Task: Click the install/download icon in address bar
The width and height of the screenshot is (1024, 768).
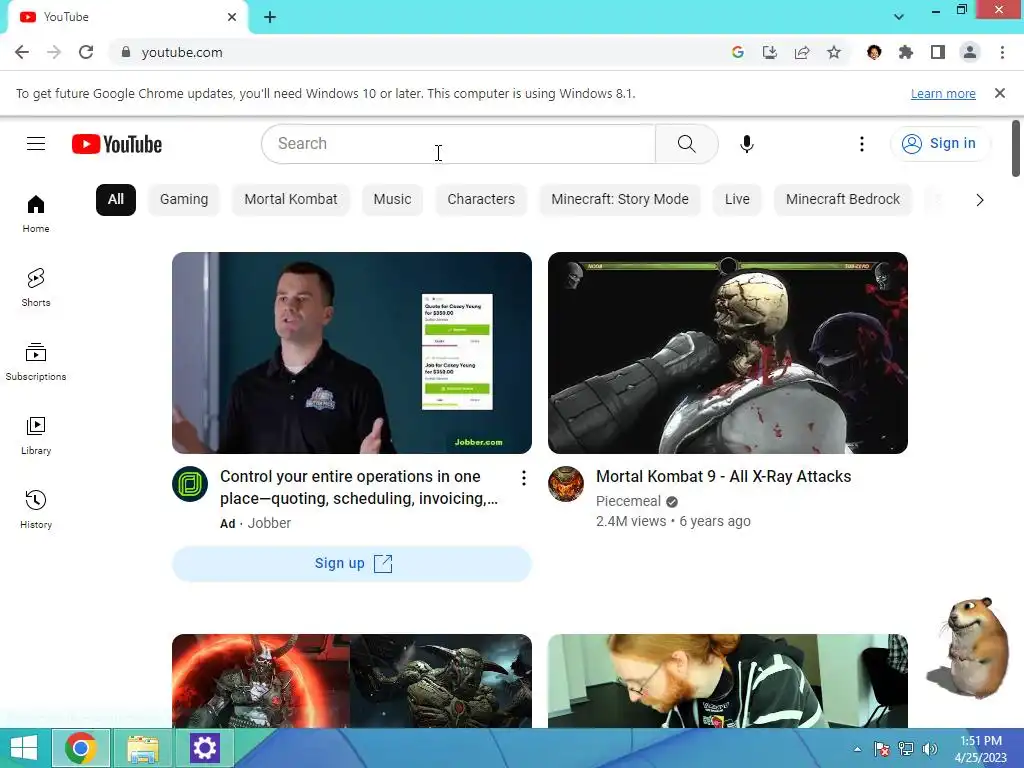Action: (x=770, y=52)
